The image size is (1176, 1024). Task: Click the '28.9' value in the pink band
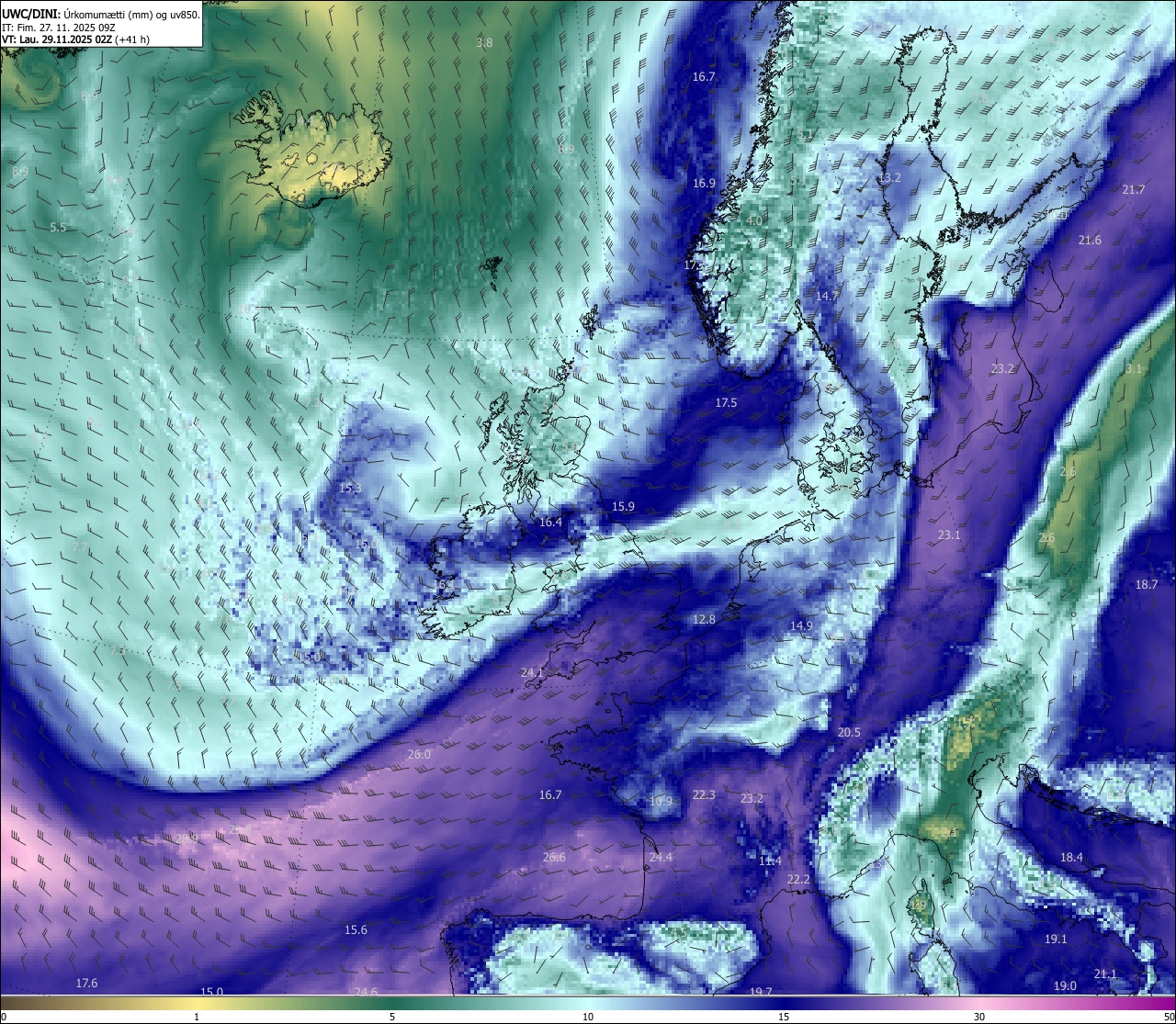click(x=187, y=838)
